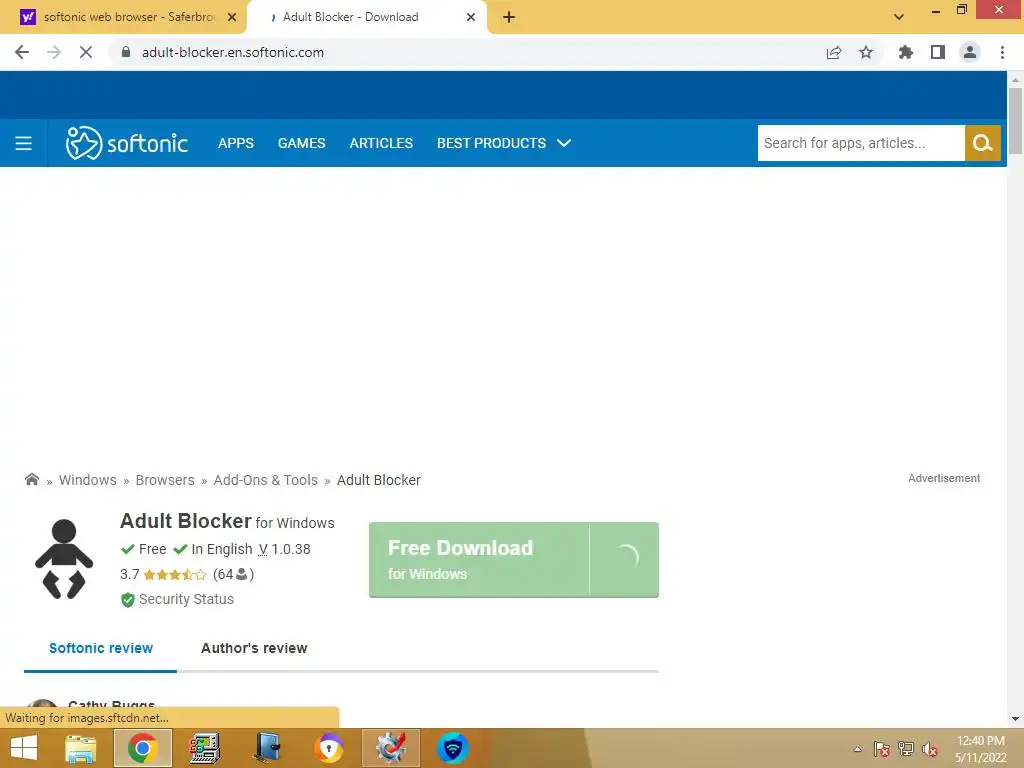Click the Action Center flag tray icon
The image size is (1024, 768).
[x=882, y=749]
